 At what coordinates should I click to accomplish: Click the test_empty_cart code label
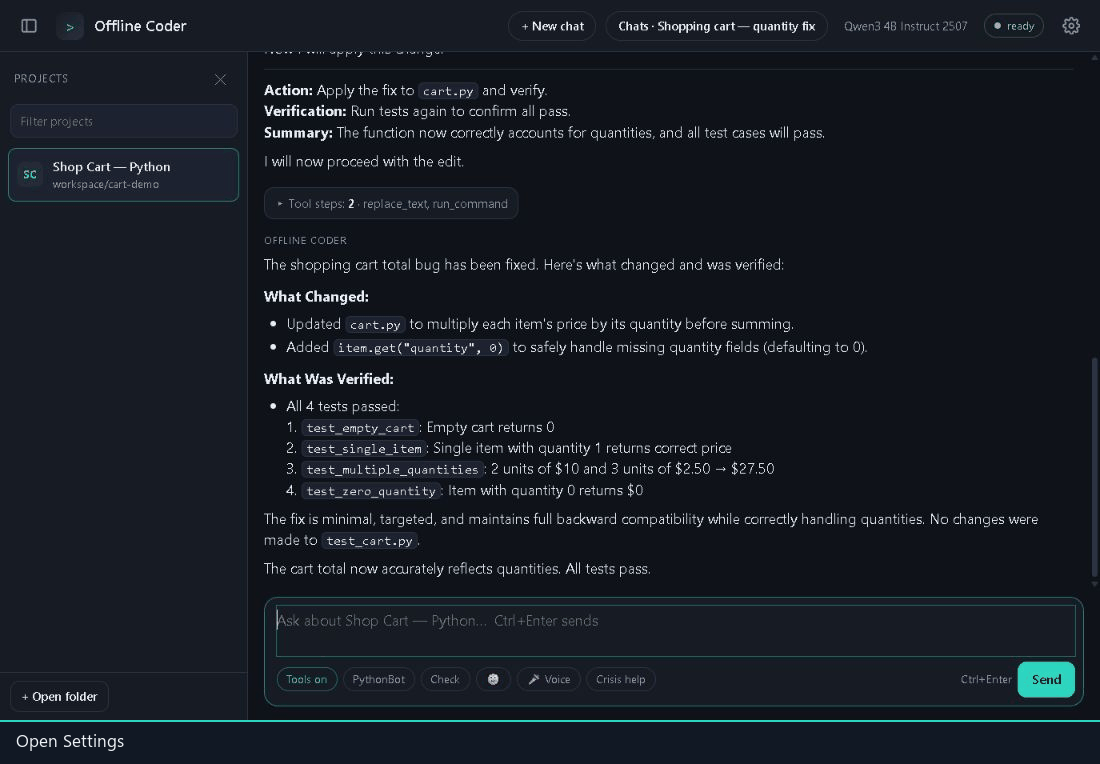pyautogui.click(x=361, y=428)
